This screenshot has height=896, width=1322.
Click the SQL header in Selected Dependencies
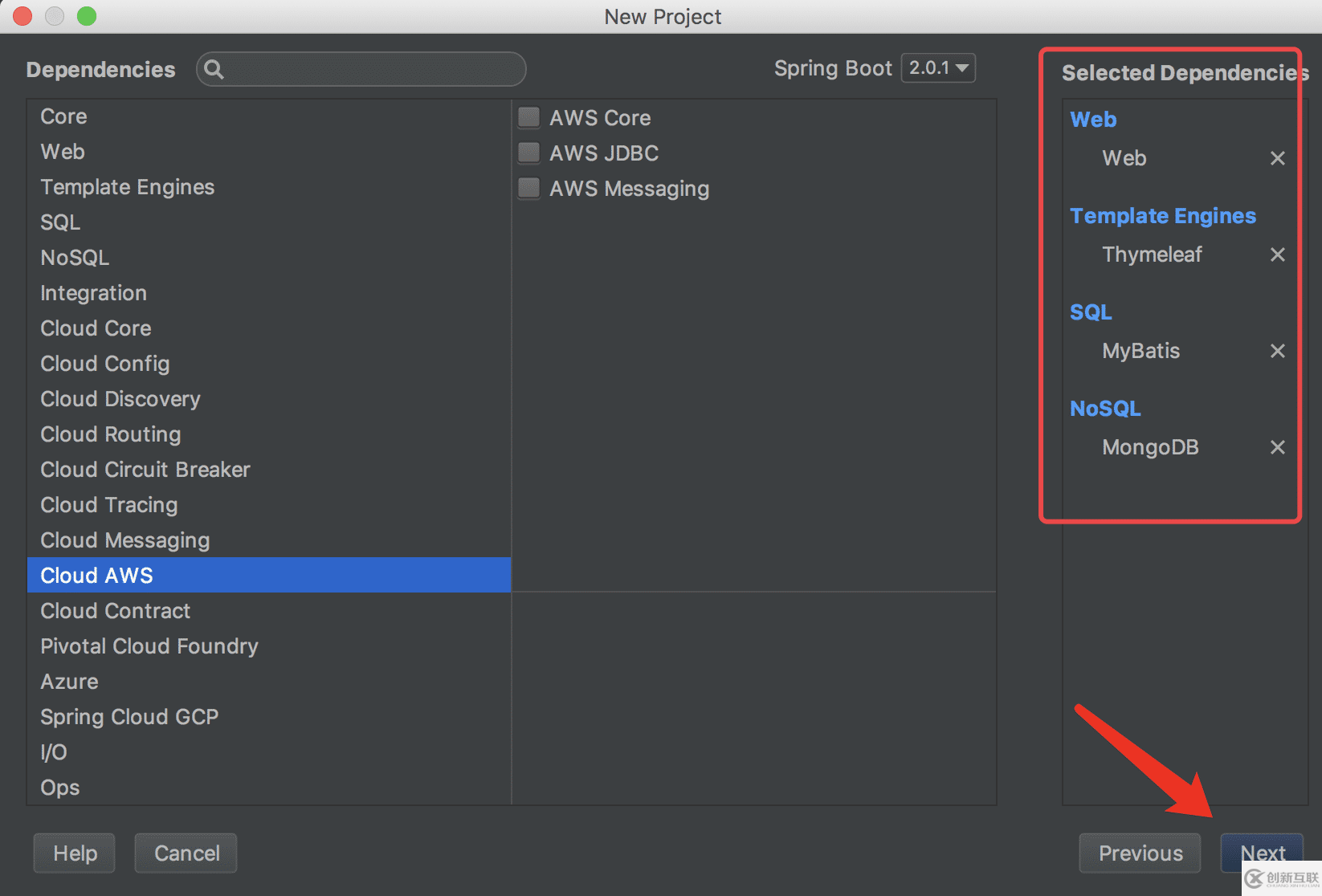coord(1091,312)
